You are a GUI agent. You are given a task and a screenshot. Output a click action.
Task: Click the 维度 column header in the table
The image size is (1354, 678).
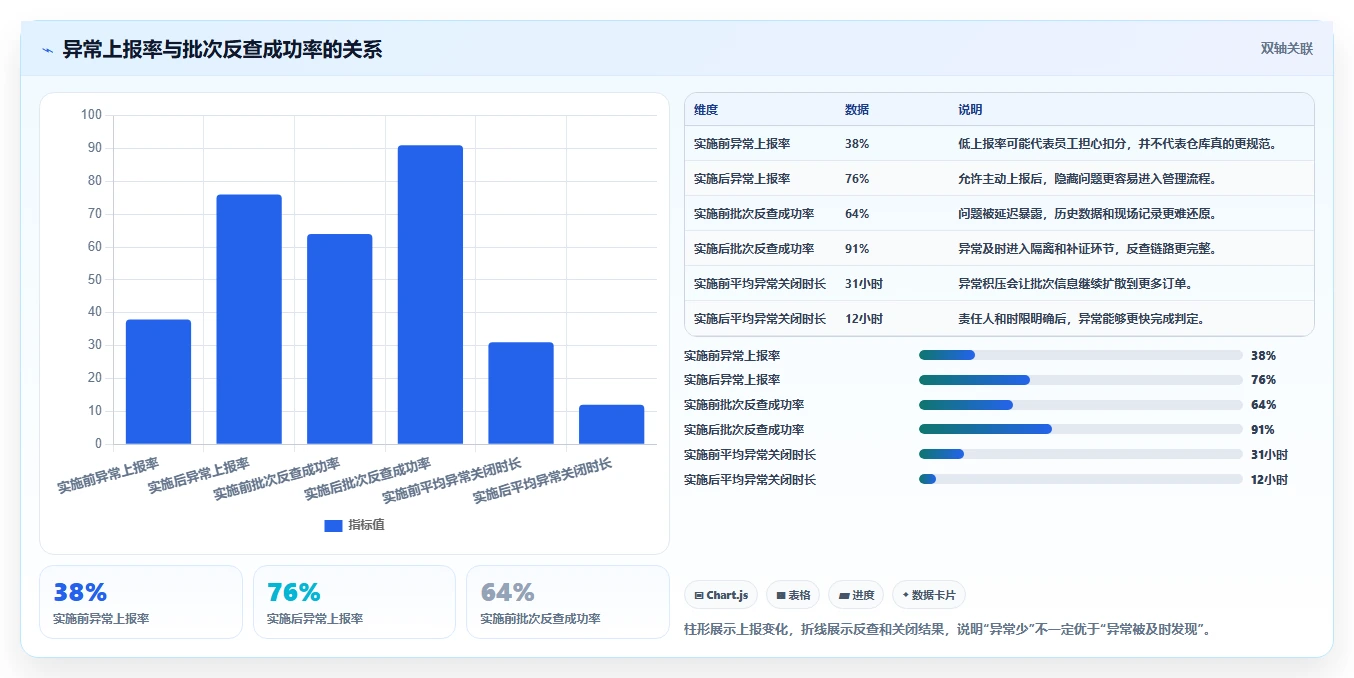coord(706,109)
